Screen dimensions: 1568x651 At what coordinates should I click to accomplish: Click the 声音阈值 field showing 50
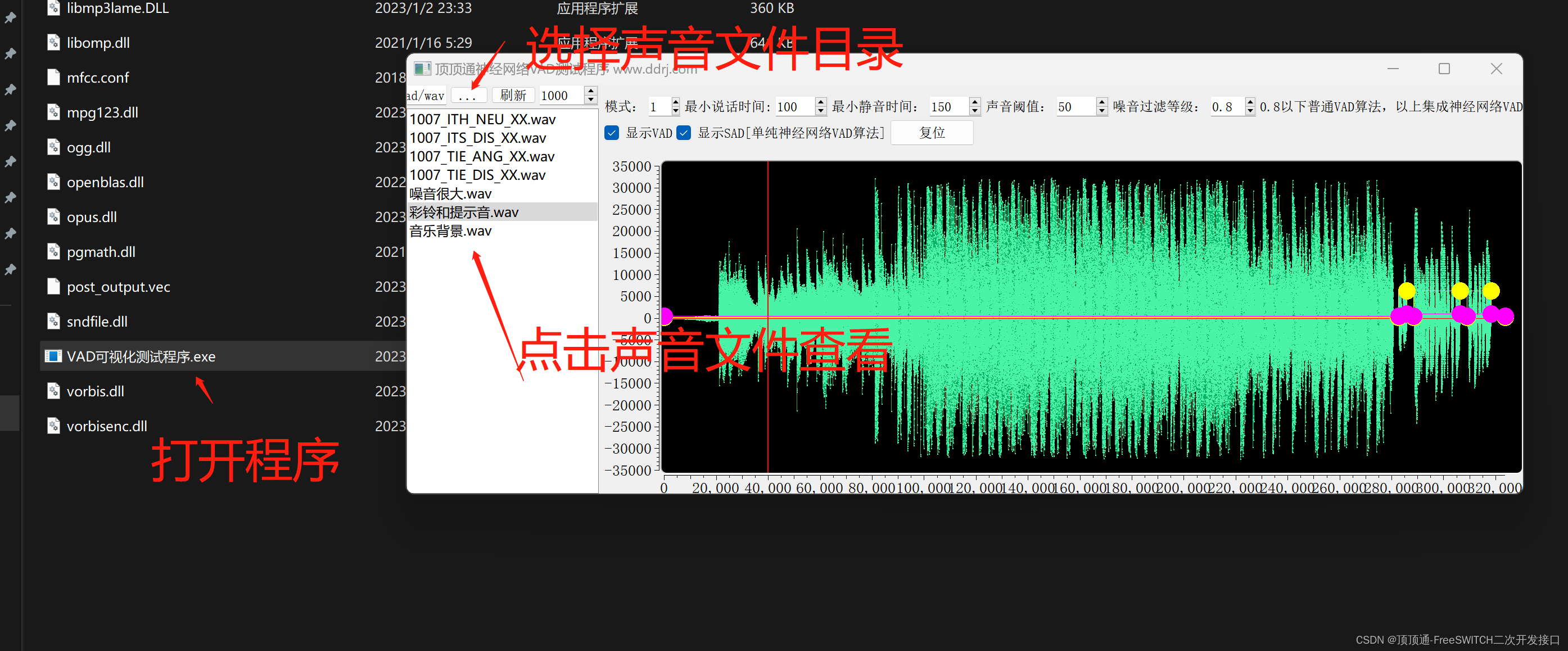(1076, 106)
